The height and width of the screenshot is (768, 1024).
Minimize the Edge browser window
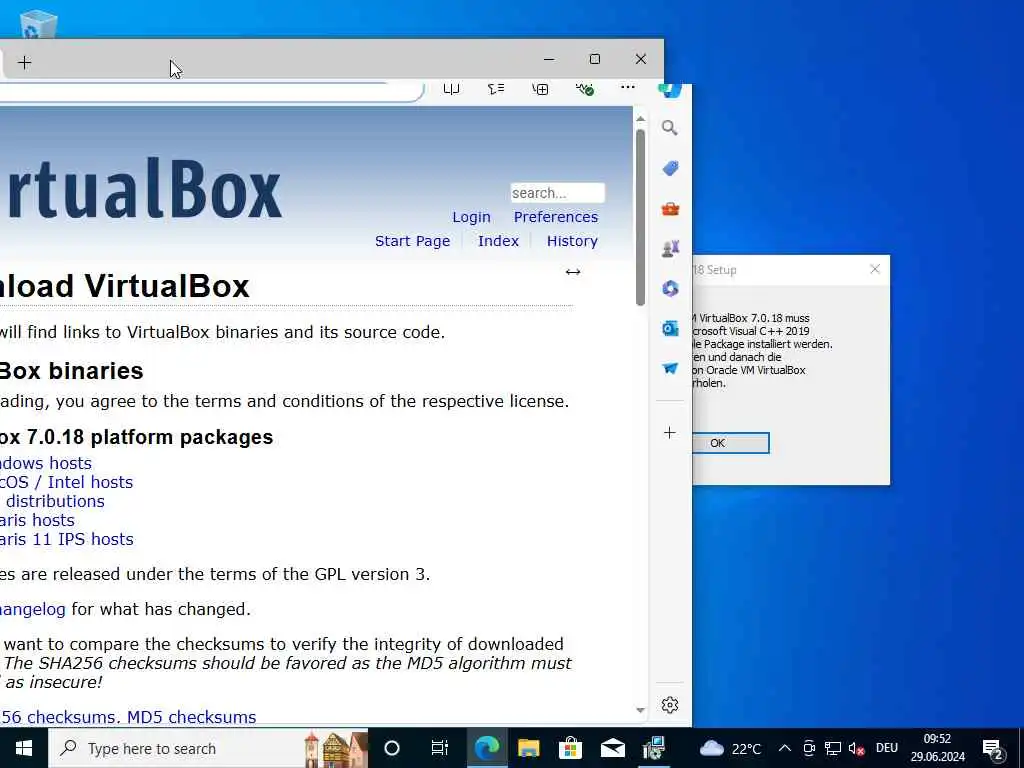549,59
